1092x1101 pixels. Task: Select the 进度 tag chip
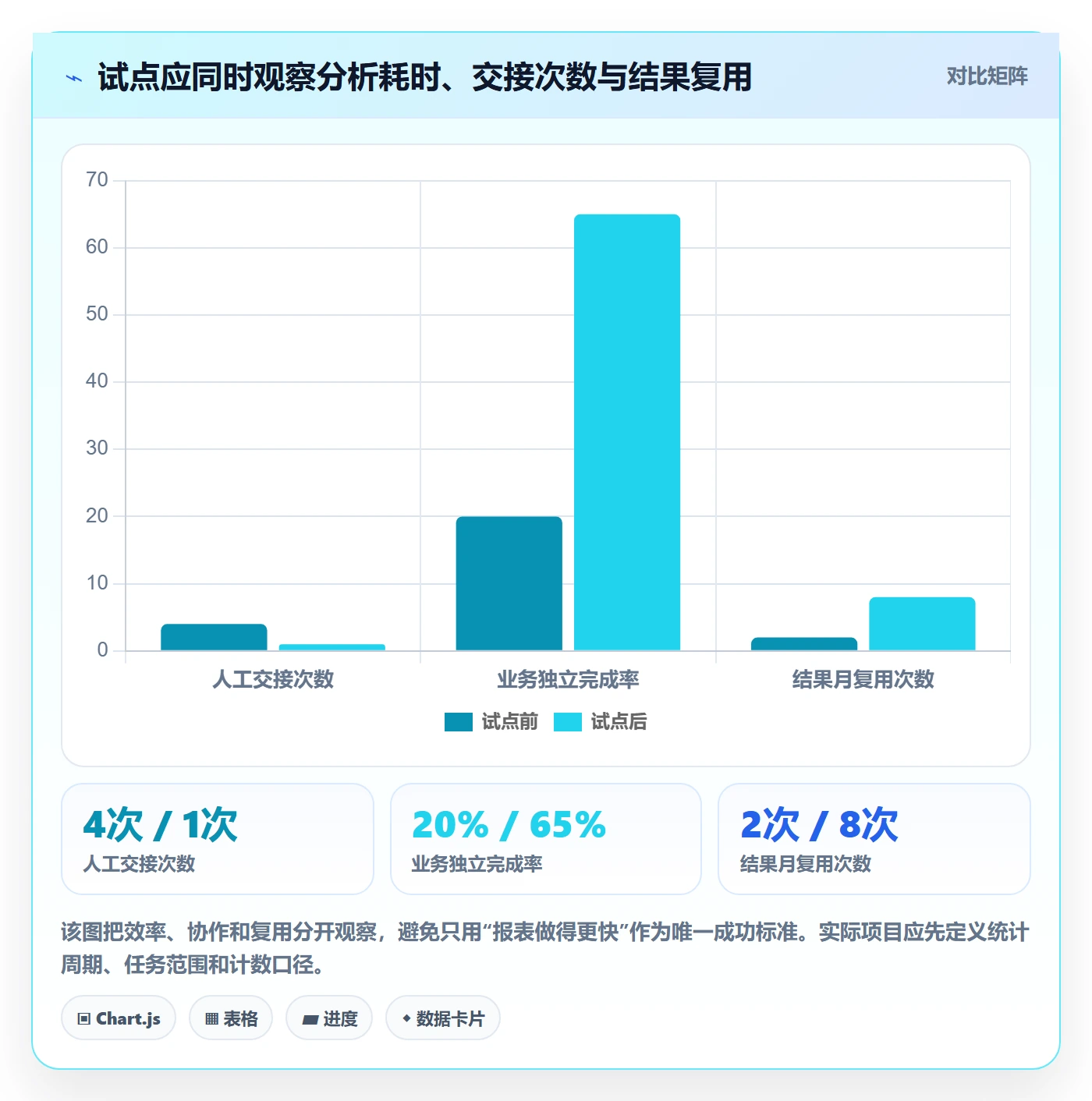tap(329, 1018)
